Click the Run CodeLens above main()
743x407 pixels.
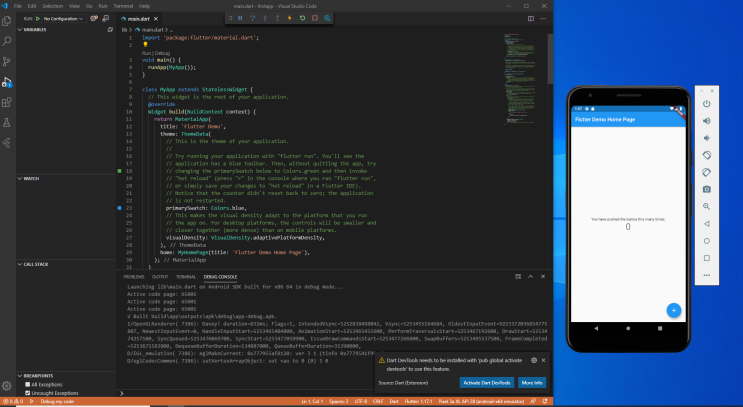tap(146, 53)
